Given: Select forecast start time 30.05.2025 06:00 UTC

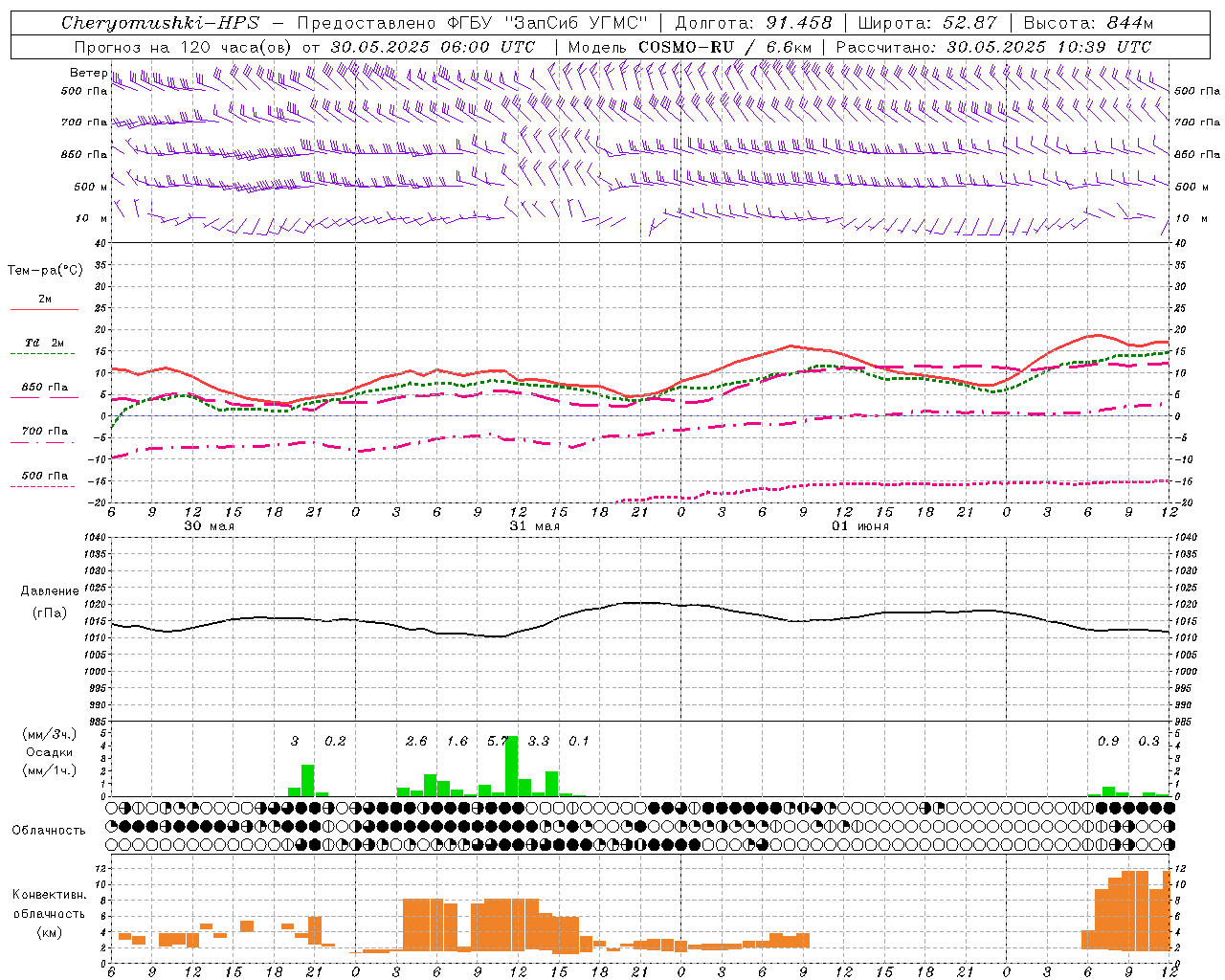Looking at the screenshot, I should pos(433,46).
